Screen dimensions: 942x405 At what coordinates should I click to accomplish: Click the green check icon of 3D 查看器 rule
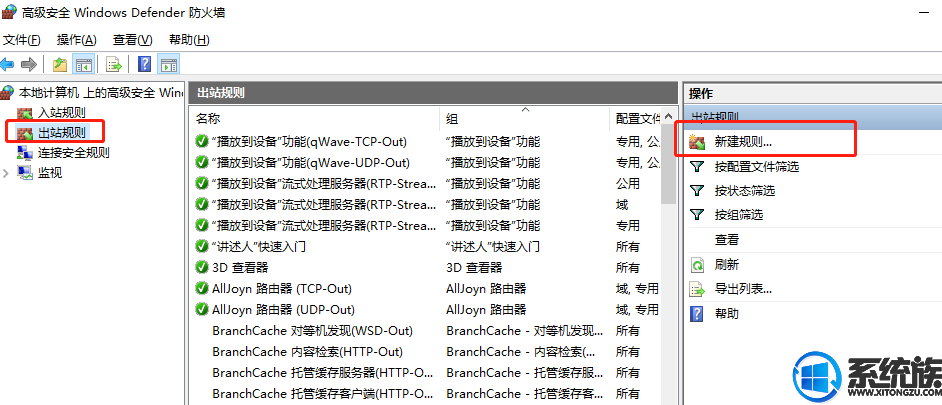coord(202,267)
